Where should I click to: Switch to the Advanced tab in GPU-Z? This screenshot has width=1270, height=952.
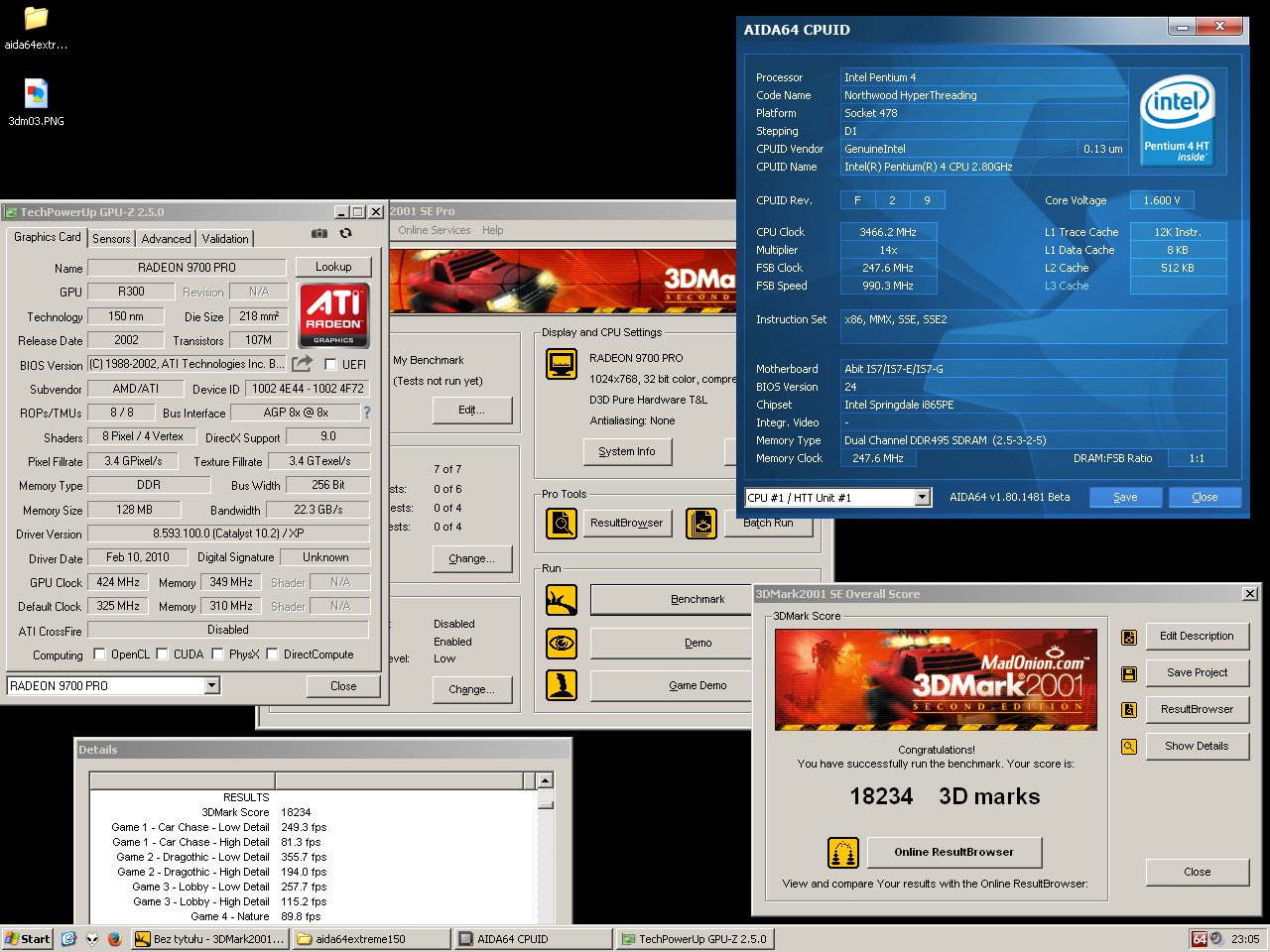[166, 239]
